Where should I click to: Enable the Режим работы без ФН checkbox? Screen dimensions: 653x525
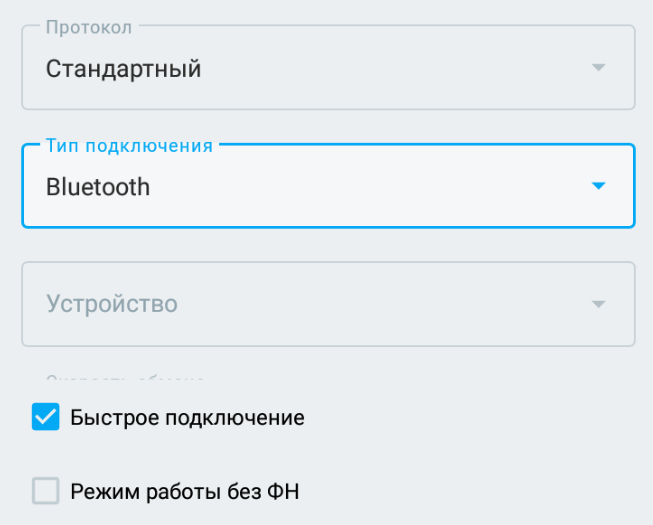coord(46,491)
